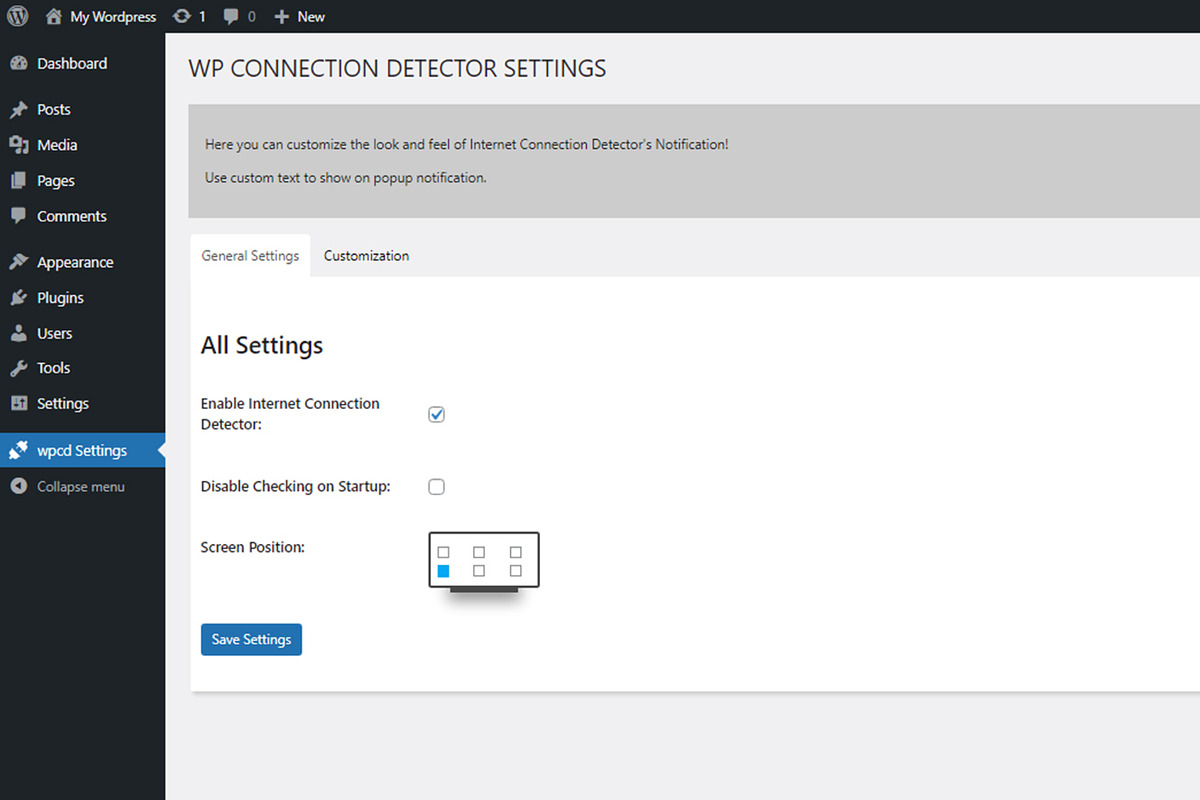Open the Media menu label
Screen dimensions: 1200x800
[57, 145]
